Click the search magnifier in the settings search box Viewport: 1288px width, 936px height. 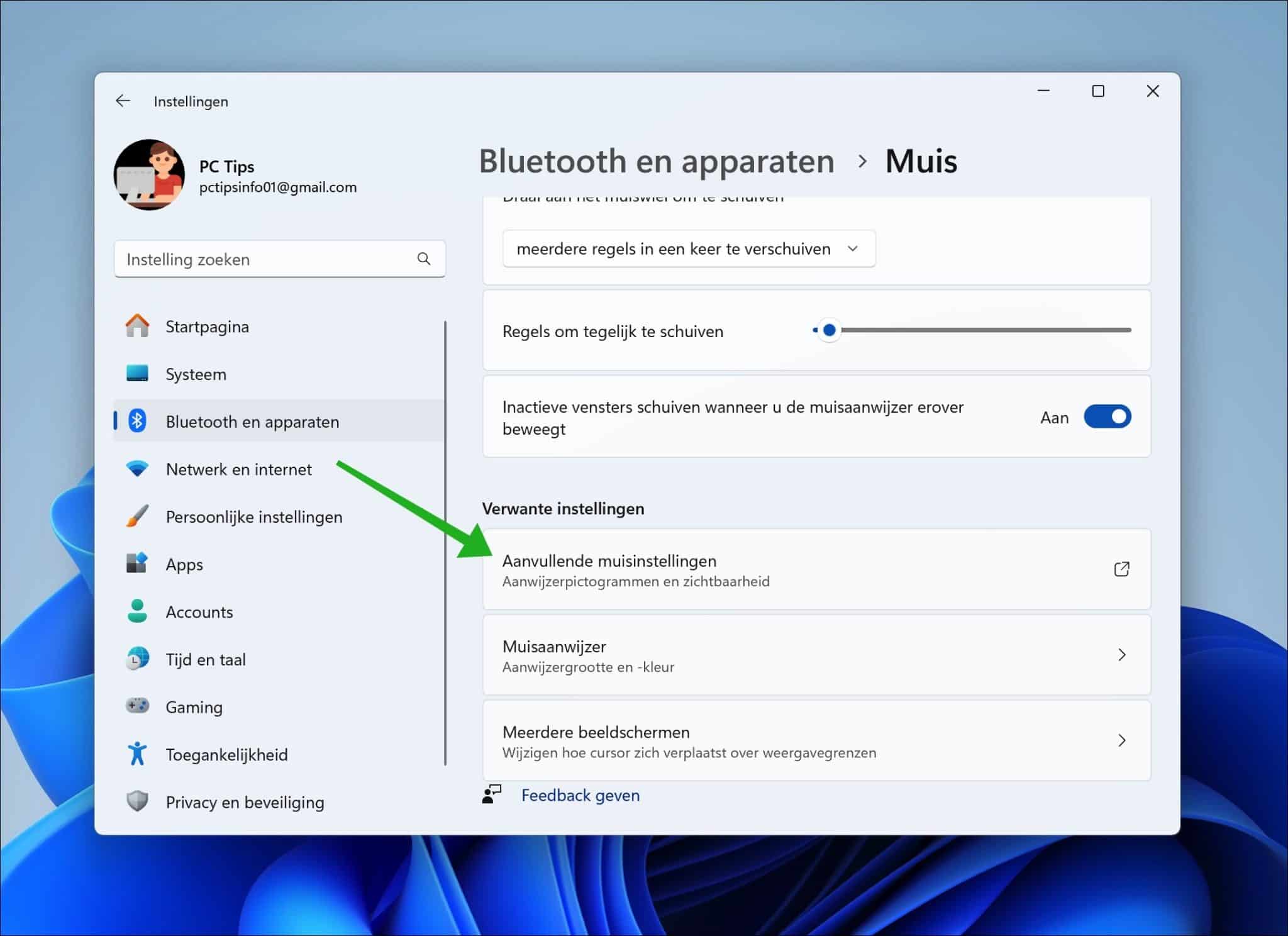click(x=423, y=259)
